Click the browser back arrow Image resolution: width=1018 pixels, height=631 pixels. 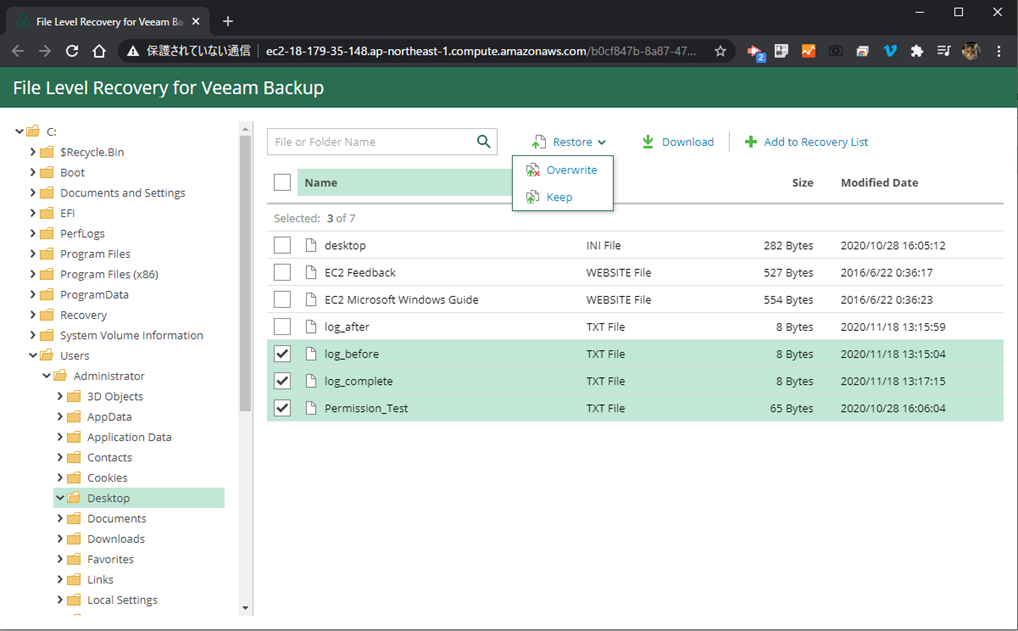18,51
